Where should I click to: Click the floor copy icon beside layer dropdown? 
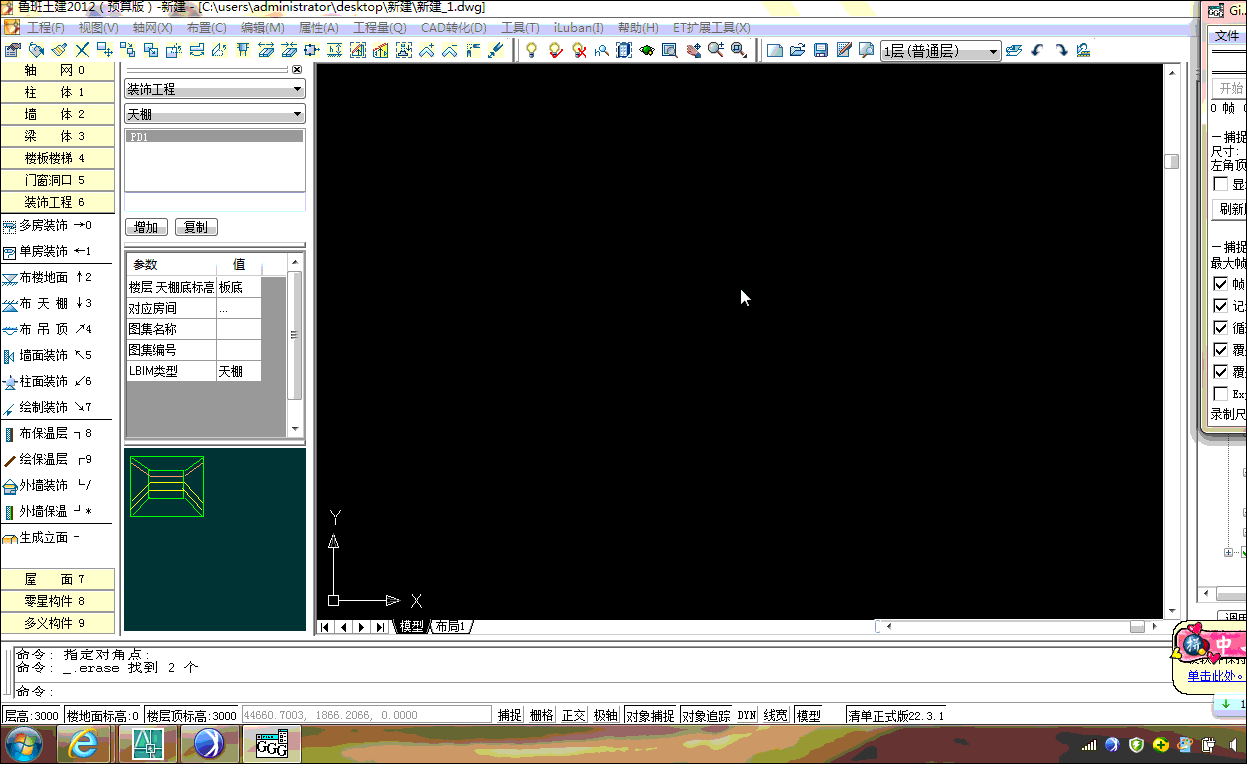[x=1014, y=50]
